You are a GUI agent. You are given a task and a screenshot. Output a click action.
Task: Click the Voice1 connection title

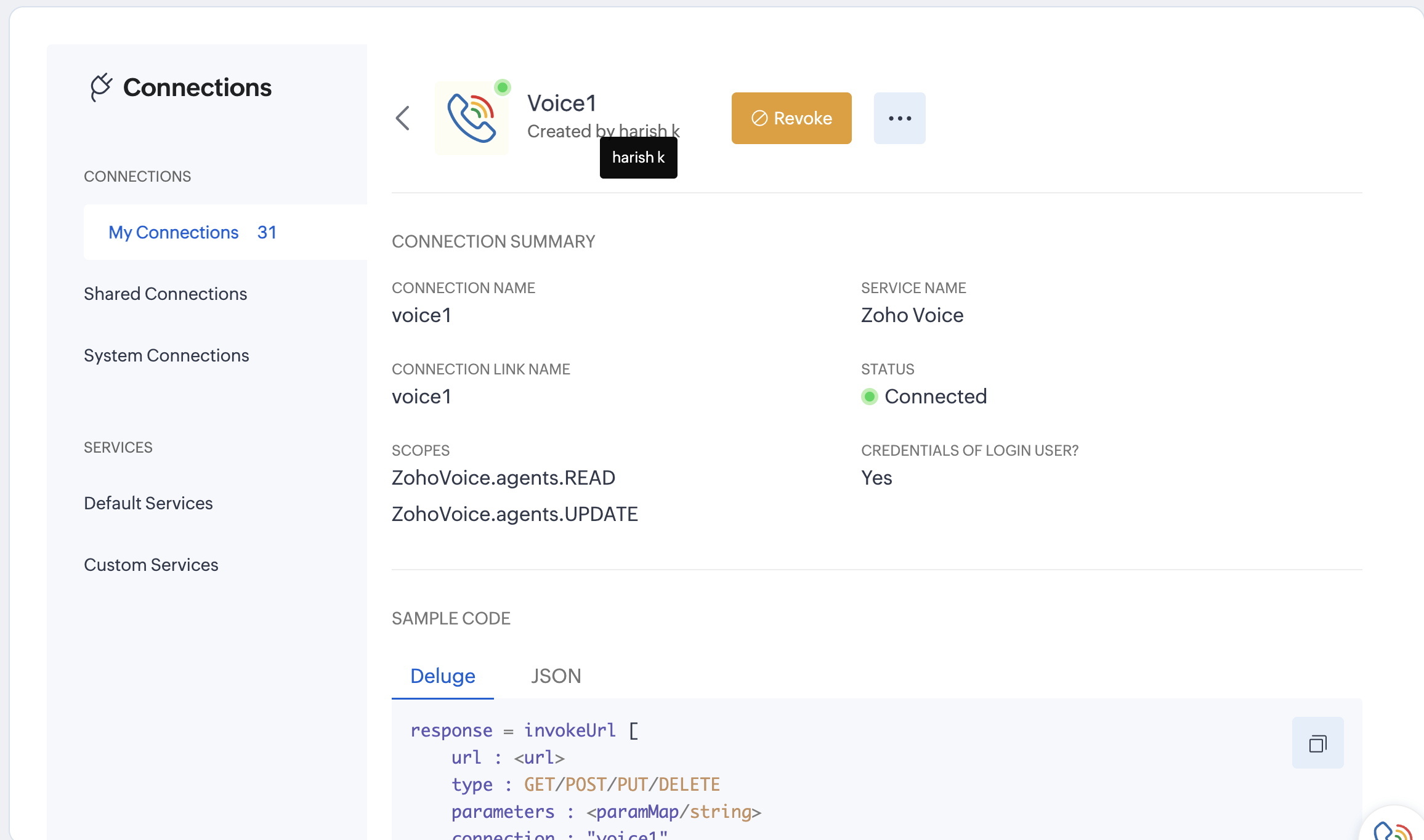pos(562,103)
